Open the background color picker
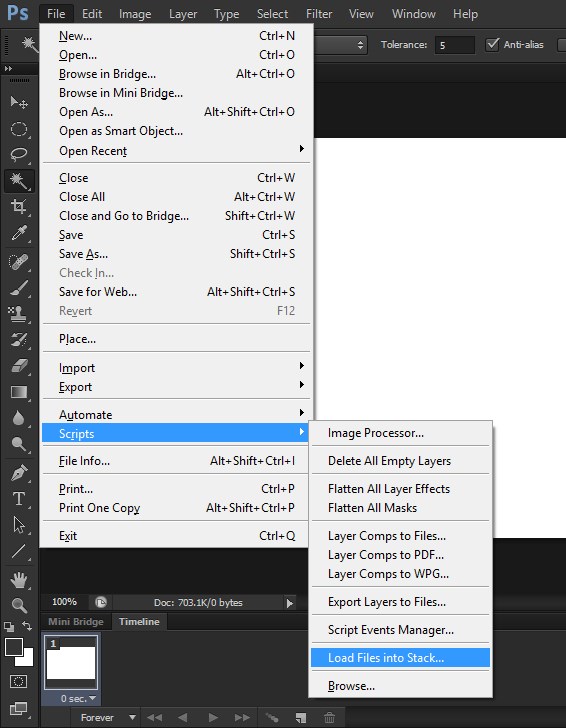 tap(28, 660)
